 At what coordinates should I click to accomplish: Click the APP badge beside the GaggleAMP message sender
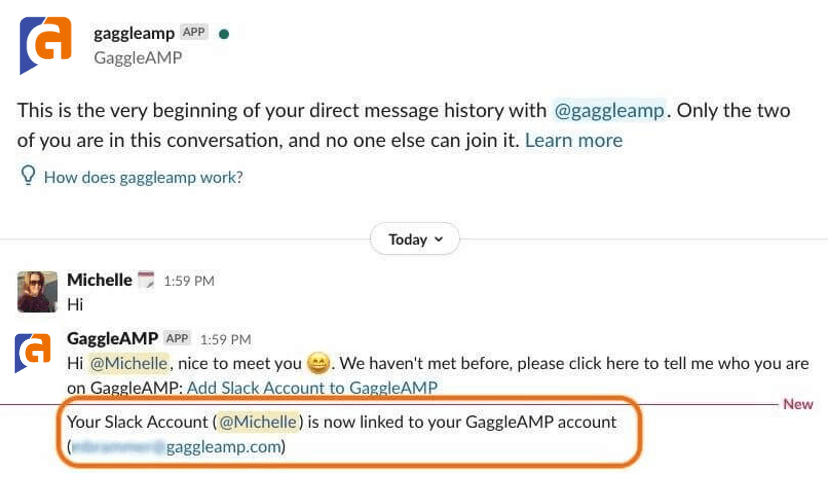[177, 338]
